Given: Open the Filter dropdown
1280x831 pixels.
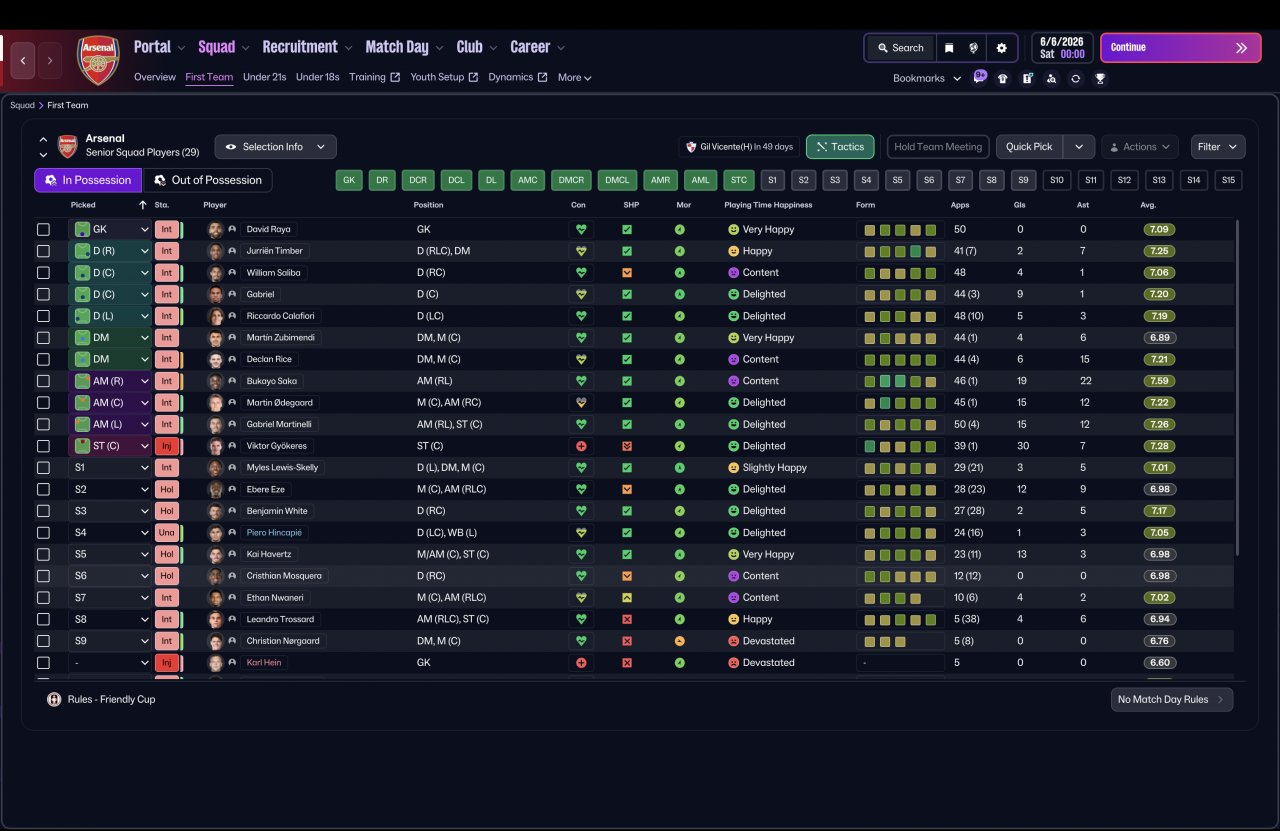Looking at the screenshot, I should 1218,147.
